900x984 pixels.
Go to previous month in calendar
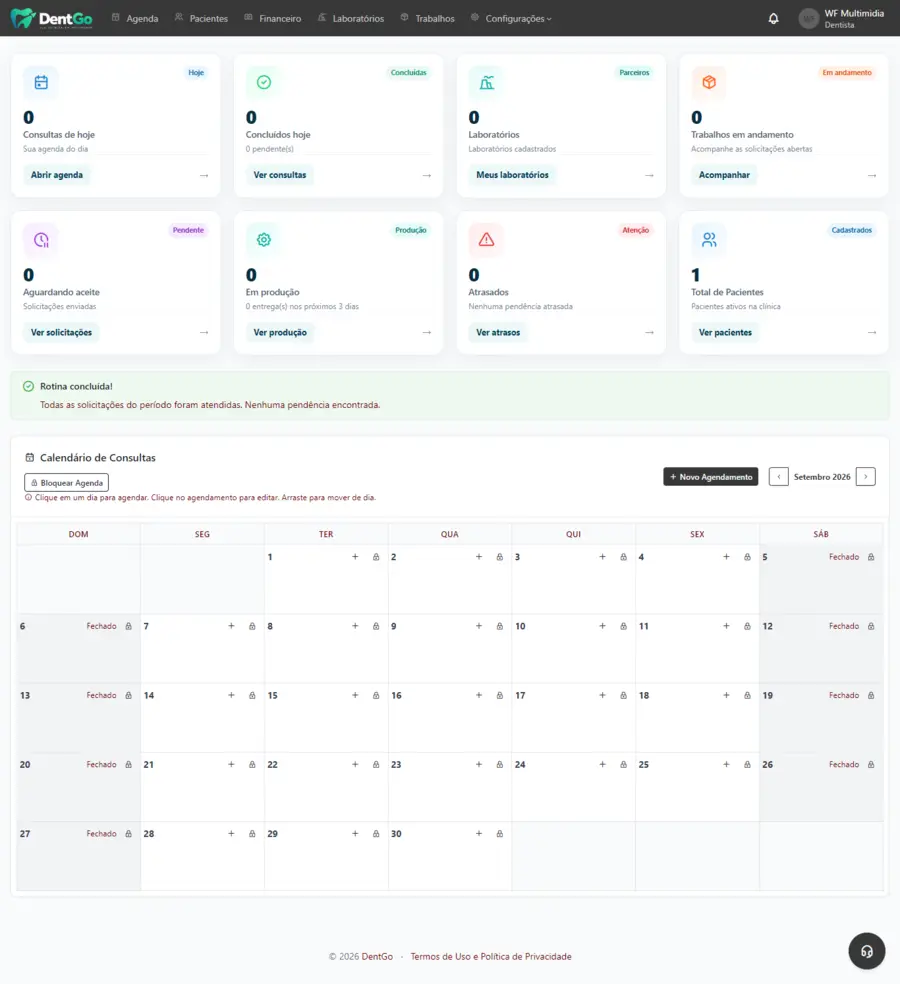tap(778, 476)
